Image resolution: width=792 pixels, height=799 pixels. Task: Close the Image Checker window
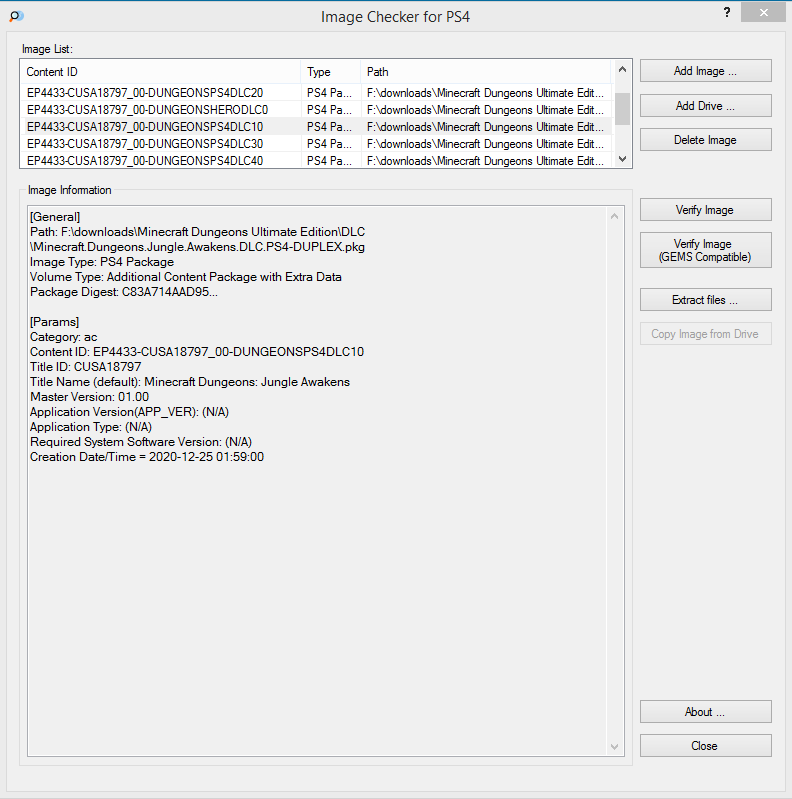click(763, 12)
